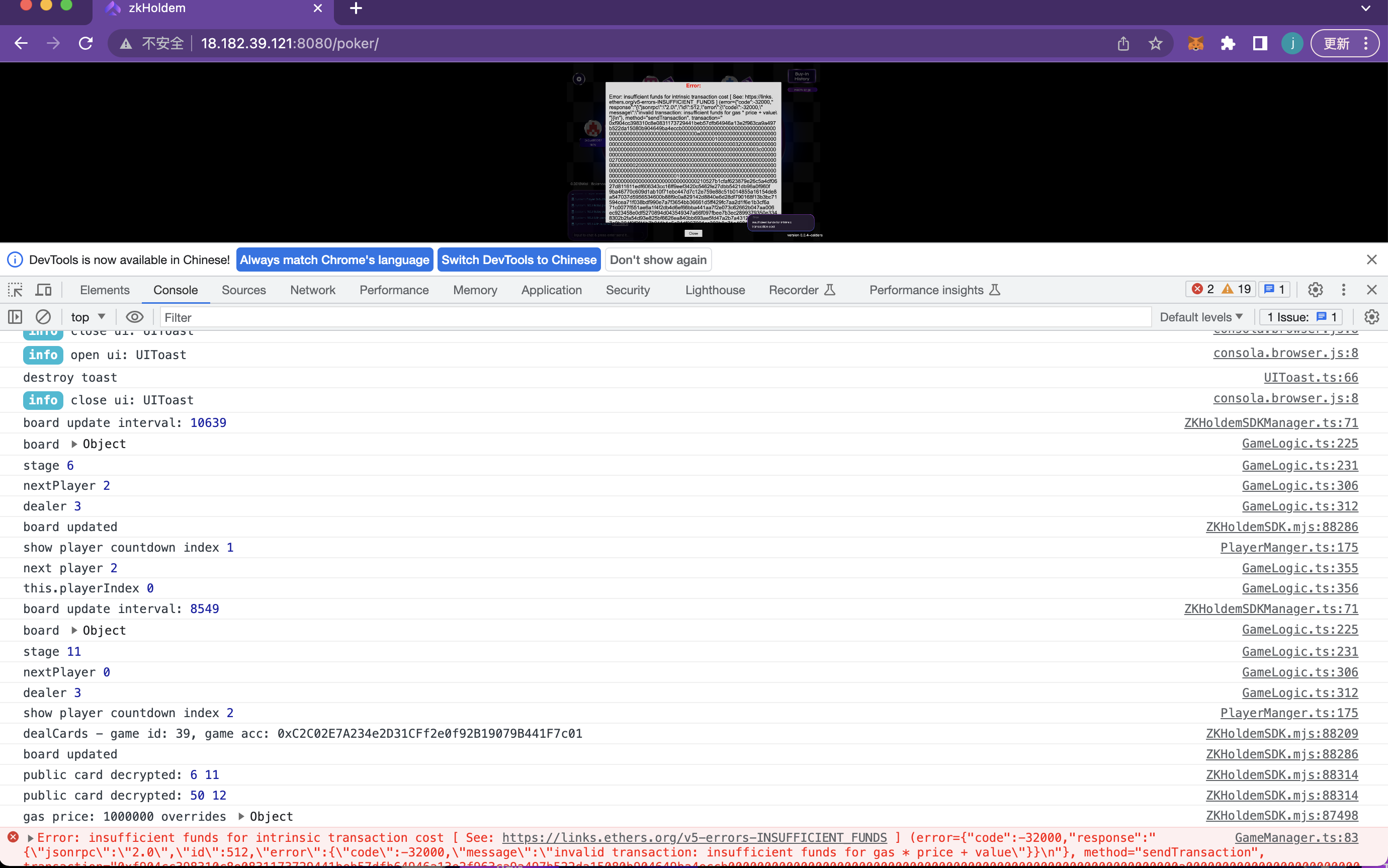Click the Console tab in DevTools
The image size is (1388, 868).
[x=176, y=290]
